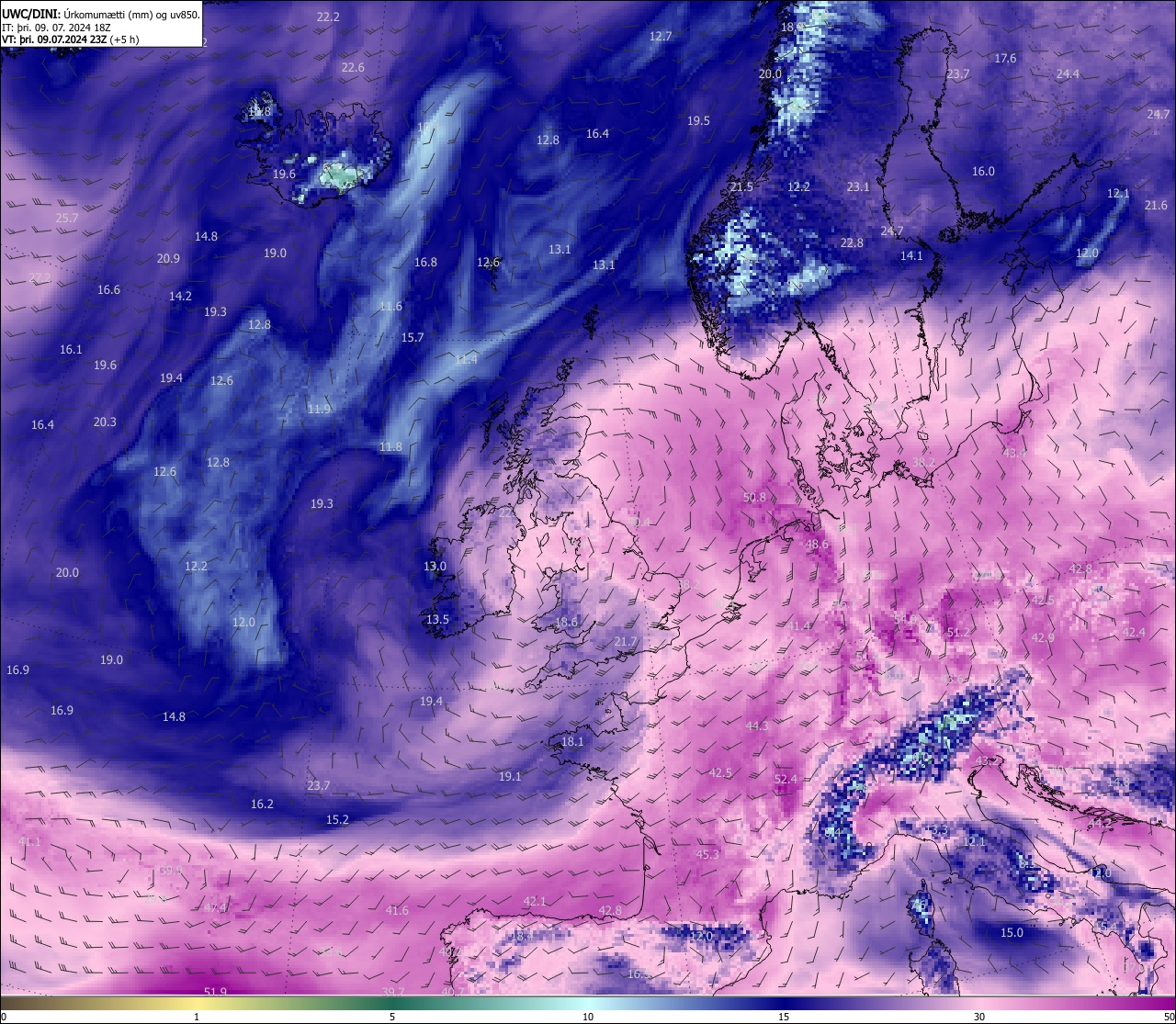The height and width of the screenshot is (1024, 1176).
Task: Click the 13.5 value near Ireland
Action: [437, 619]
